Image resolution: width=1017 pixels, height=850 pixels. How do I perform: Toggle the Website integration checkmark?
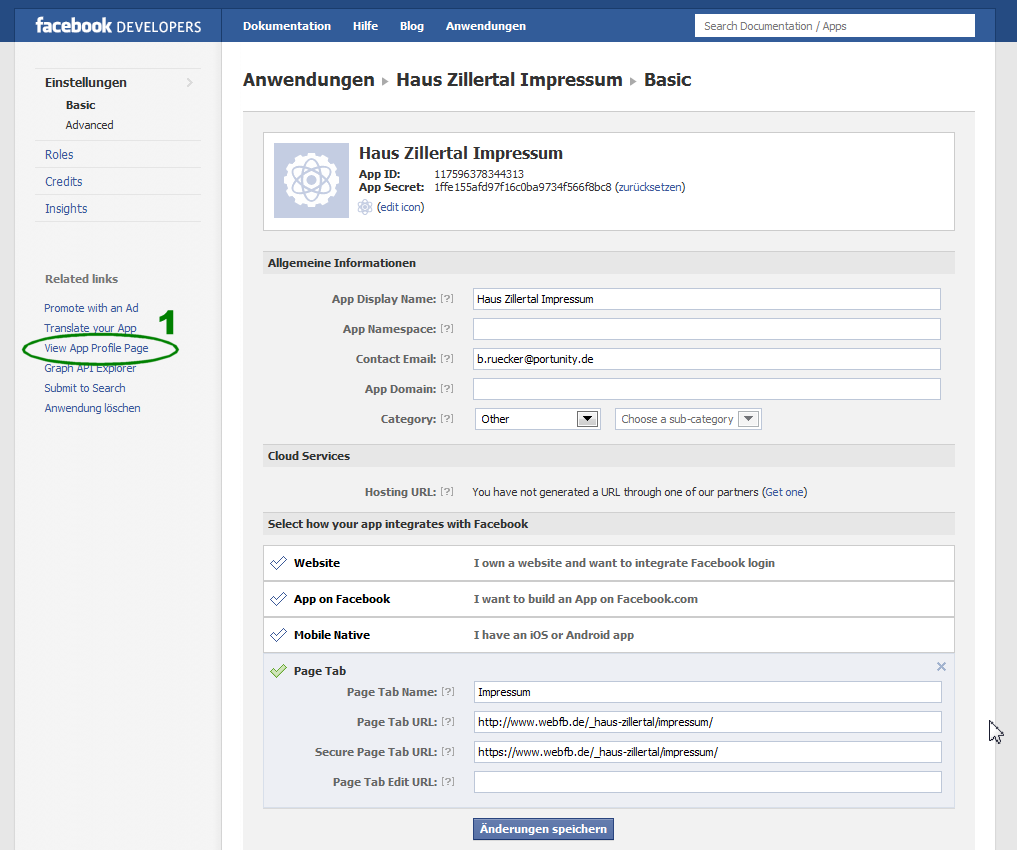point(278,563)
